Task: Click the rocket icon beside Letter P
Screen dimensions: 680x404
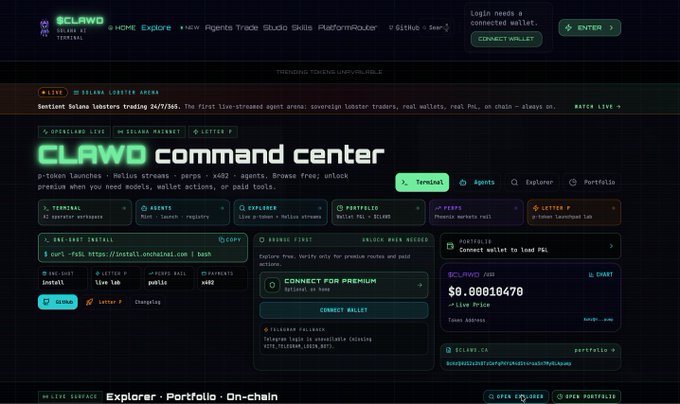Action: point(89,302)
